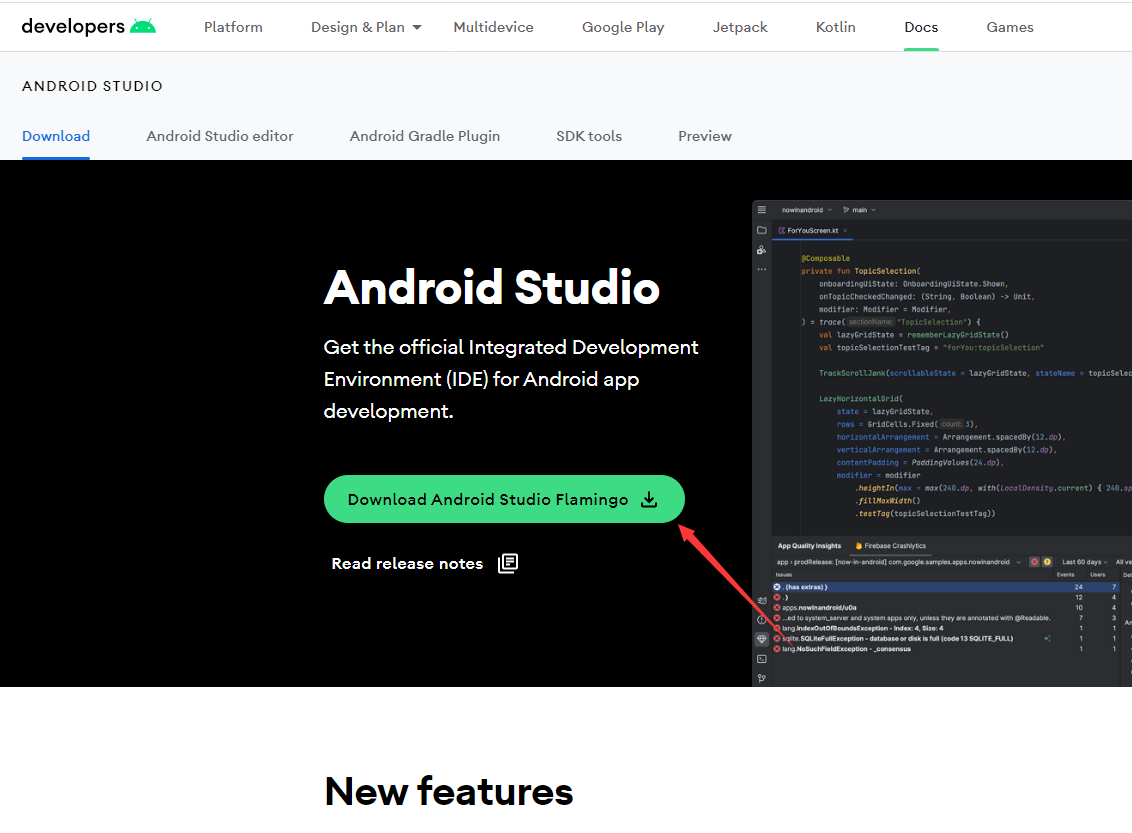Select NoSuchFieldException _consensus issue row
The width and height of the screenshot is (1132, 833).
946,649
